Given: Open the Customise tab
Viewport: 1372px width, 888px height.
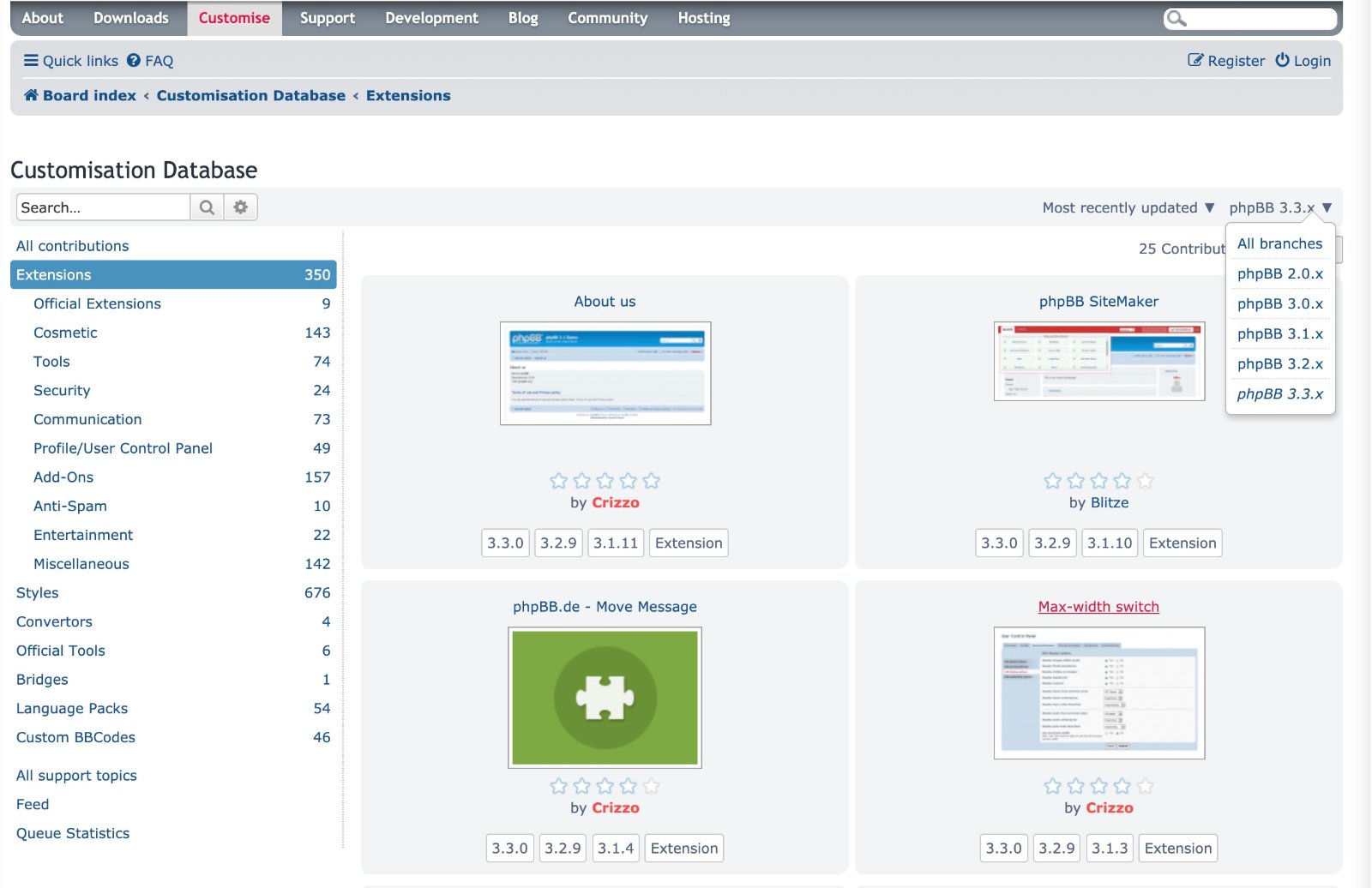Looking at the screenshot, I should 234,18.
